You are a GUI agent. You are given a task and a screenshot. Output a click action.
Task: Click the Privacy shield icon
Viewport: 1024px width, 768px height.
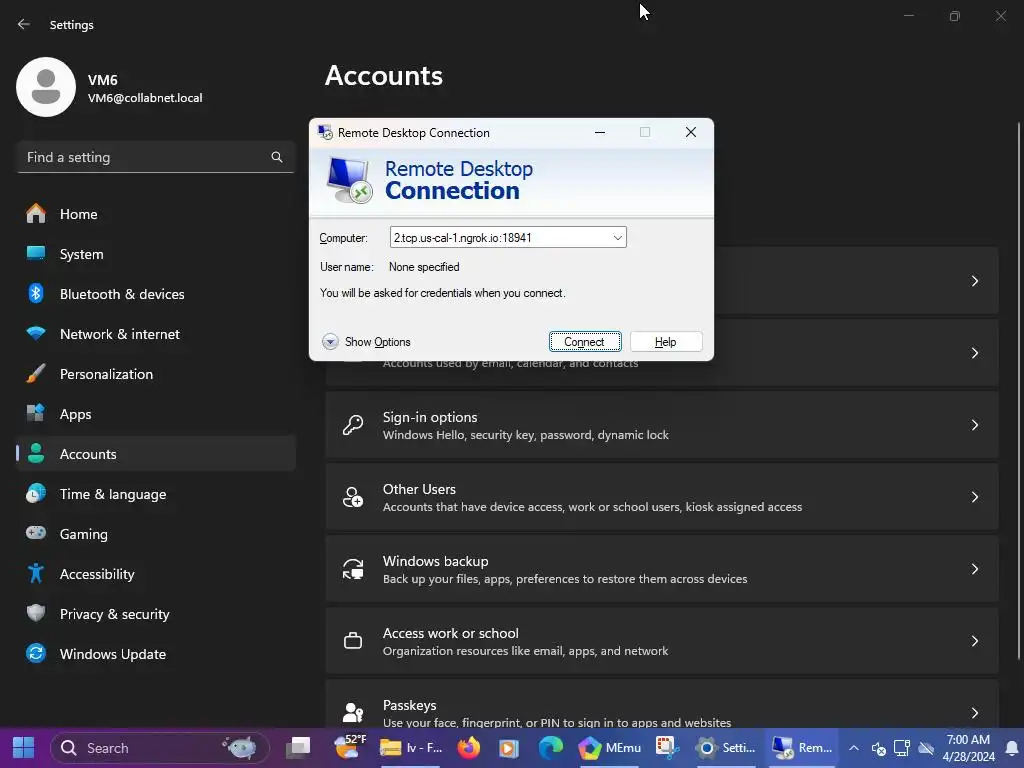[36, 613]
